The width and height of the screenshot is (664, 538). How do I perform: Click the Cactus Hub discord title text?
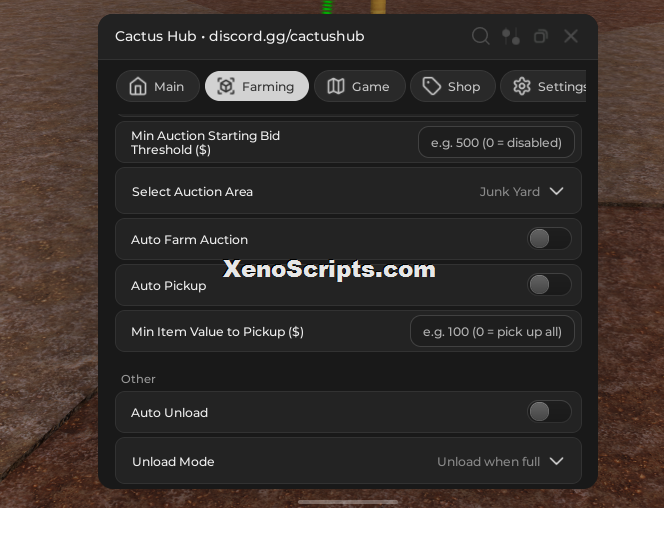(240, 36)
